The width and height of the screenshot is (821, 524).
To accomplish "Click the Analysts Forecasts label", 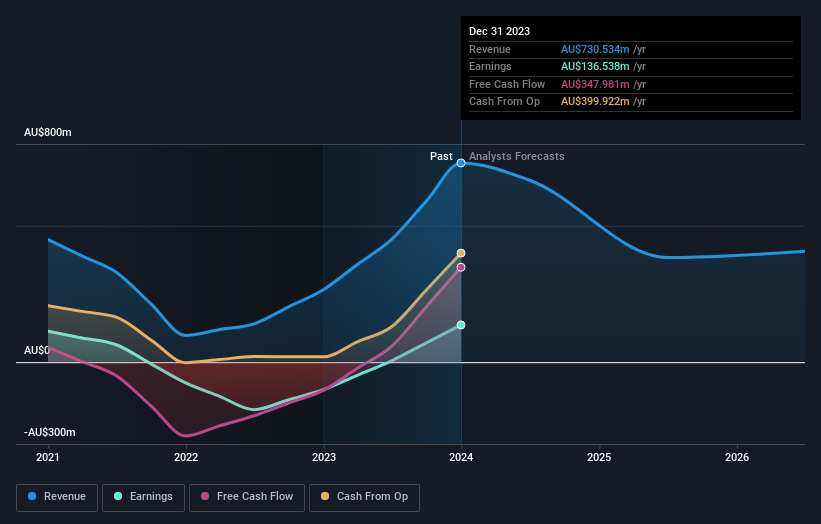I will click(517, 156).
